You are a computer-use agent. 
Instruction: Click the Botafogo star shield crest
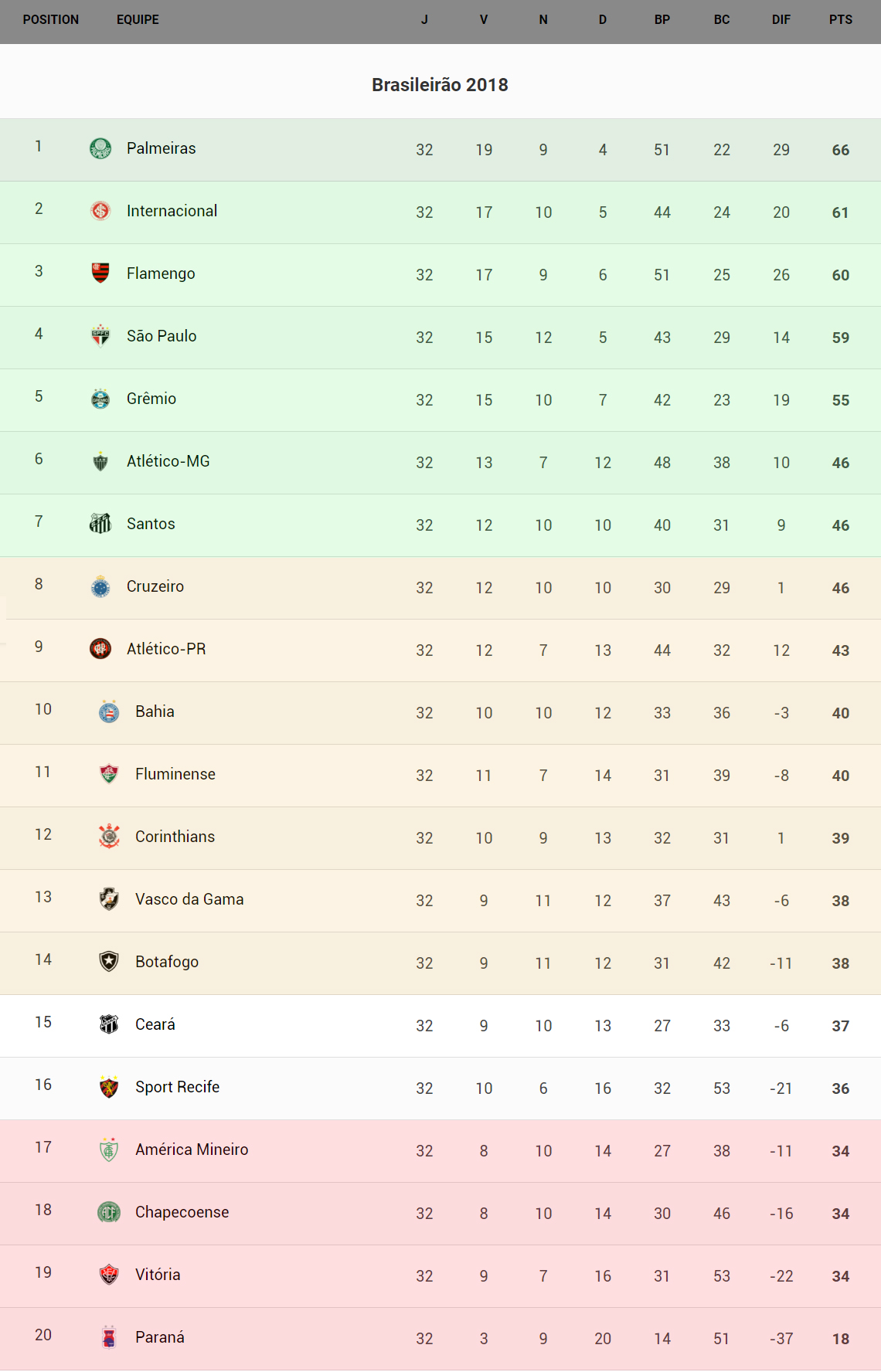[x=109, y=961]
